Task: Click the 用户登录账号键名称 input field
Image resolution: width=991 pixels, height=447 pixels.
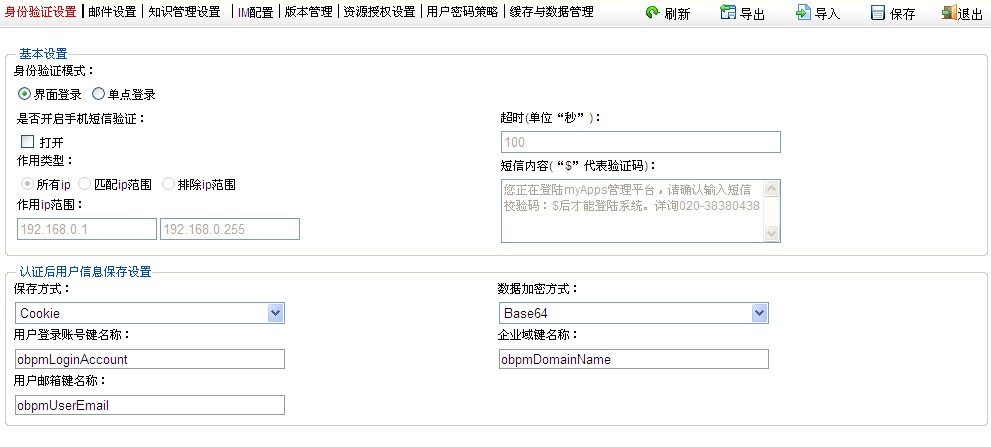Action: click(150, 359)
